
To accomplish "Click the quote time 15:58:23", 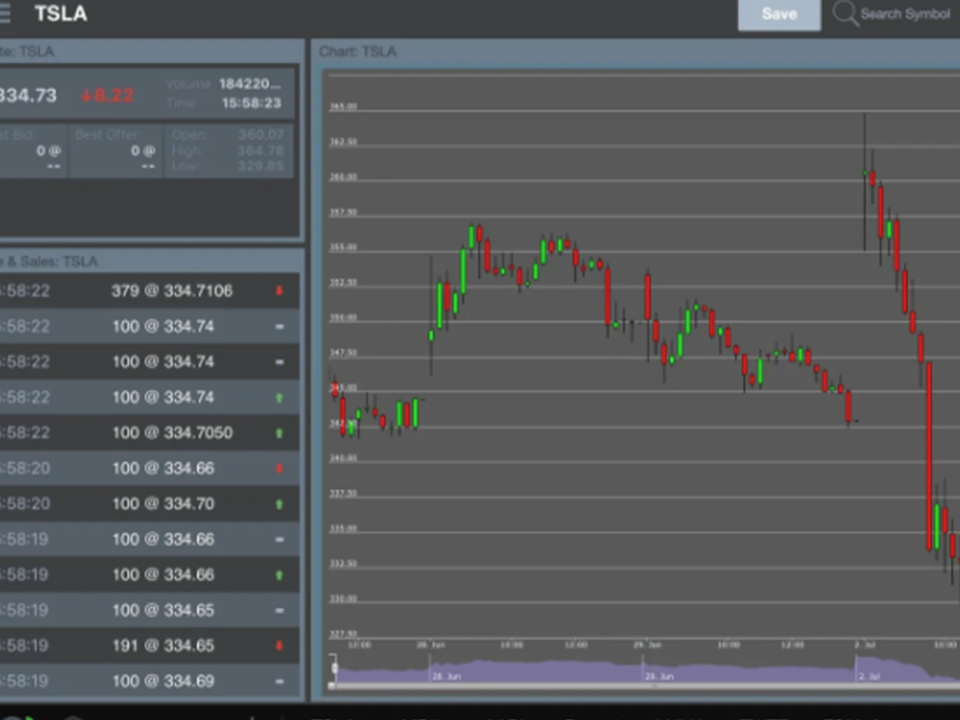I will 252,103.
